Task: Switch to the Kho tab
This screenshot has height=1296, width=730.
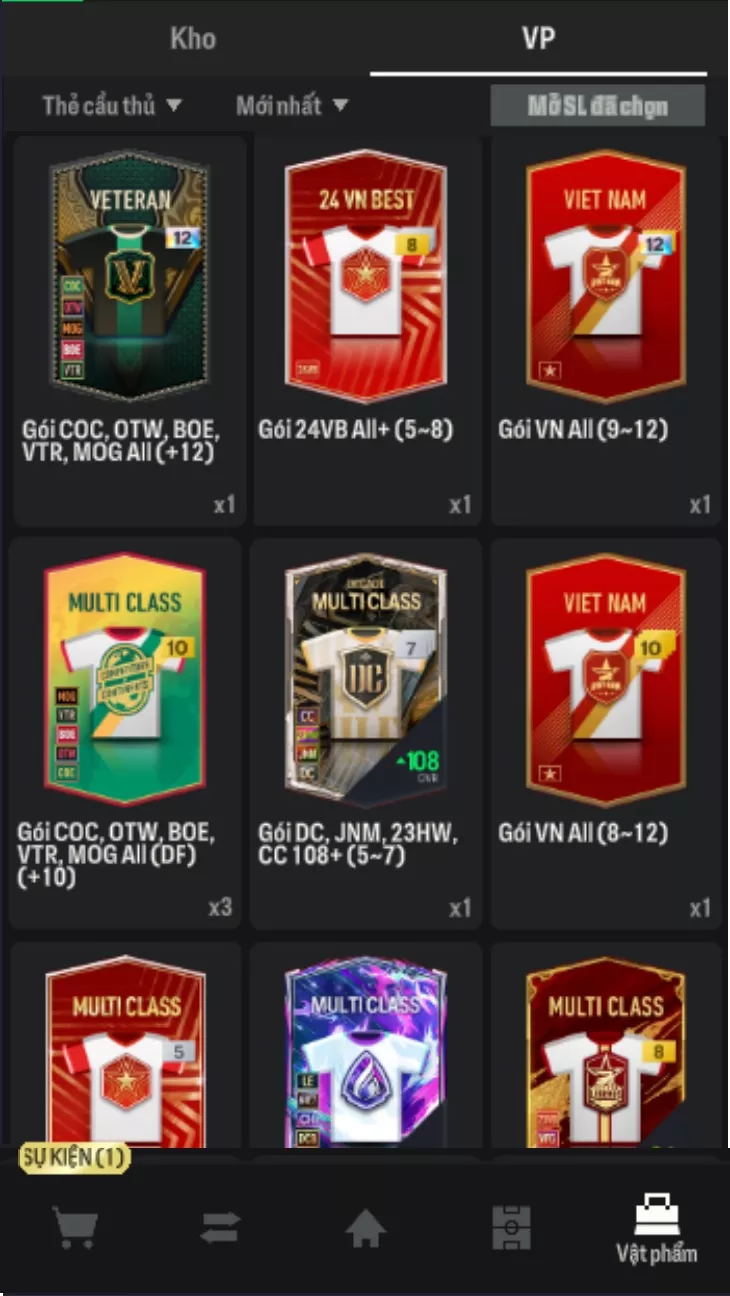Action: click(x=193, y=39)
